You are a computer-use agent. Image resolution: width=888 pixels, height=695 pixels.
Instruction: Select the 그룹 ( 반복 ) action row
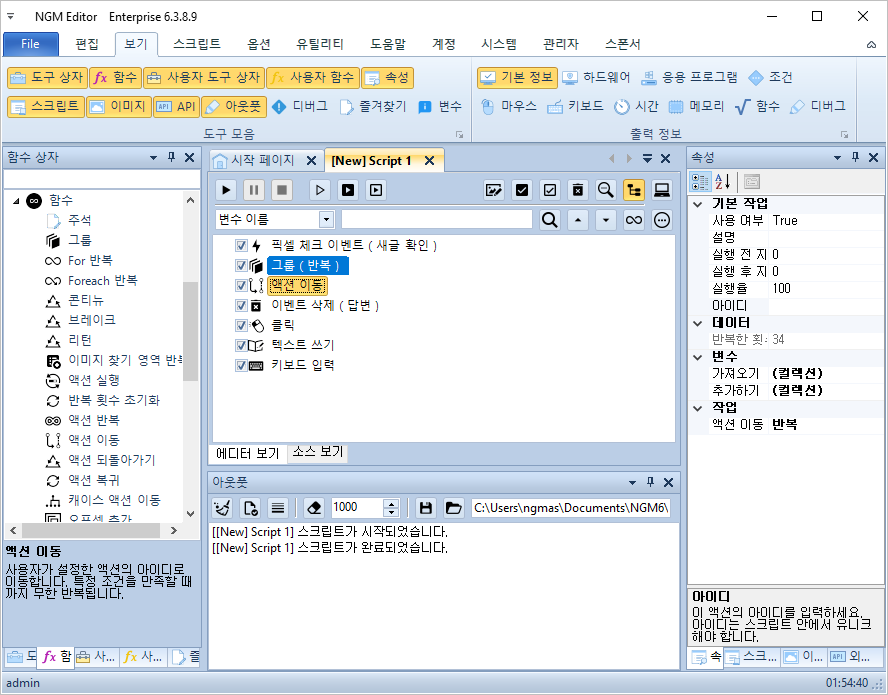308,265
